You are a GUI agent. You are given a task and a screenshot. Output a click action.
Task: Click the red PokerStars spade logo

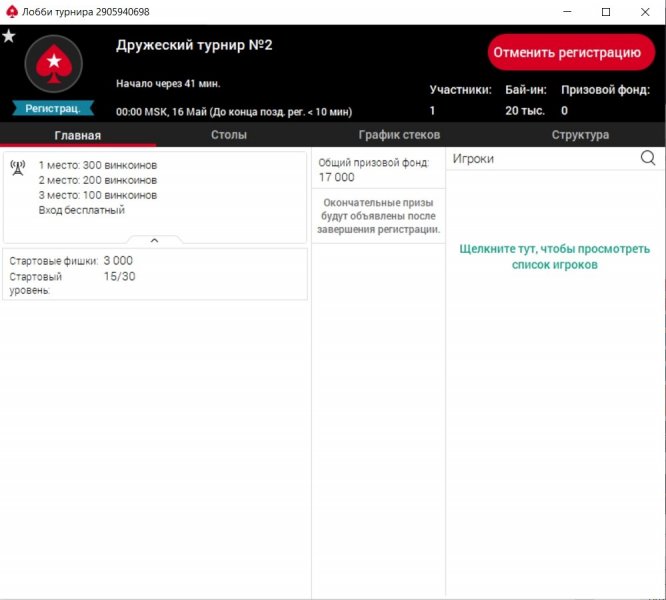point(52,66)
